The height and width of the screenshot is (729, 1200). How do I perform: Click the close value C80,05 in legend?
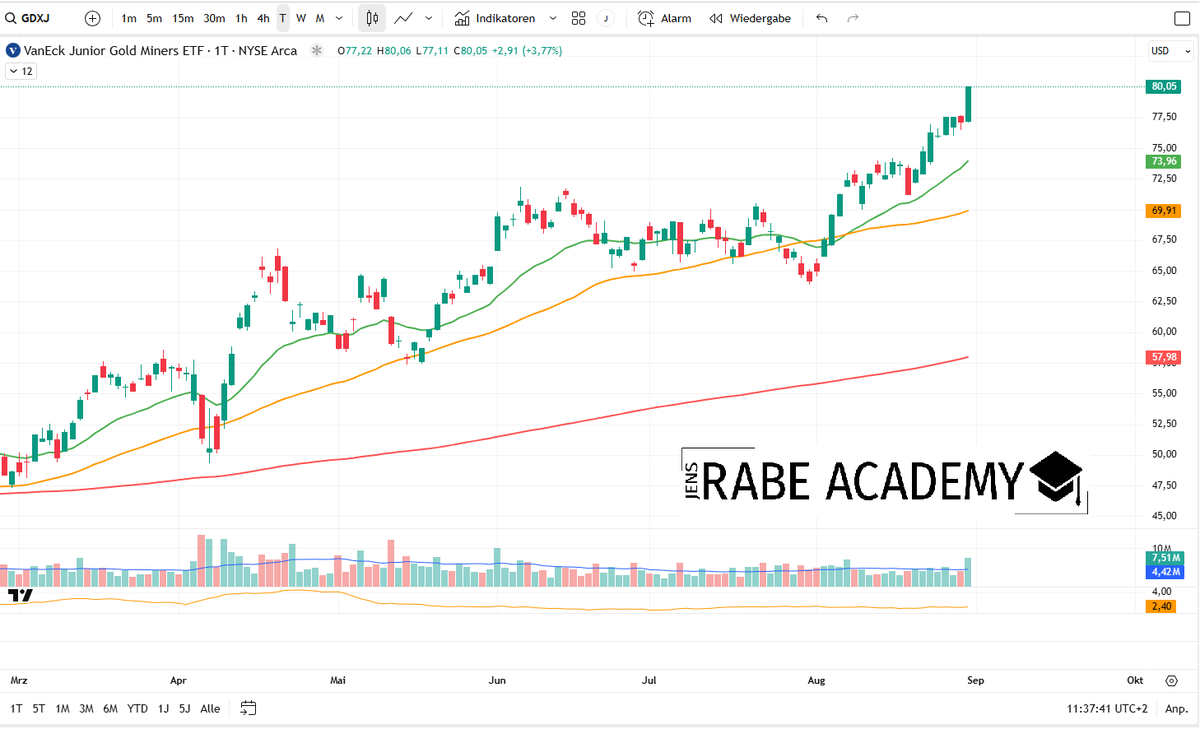(469, 50)
